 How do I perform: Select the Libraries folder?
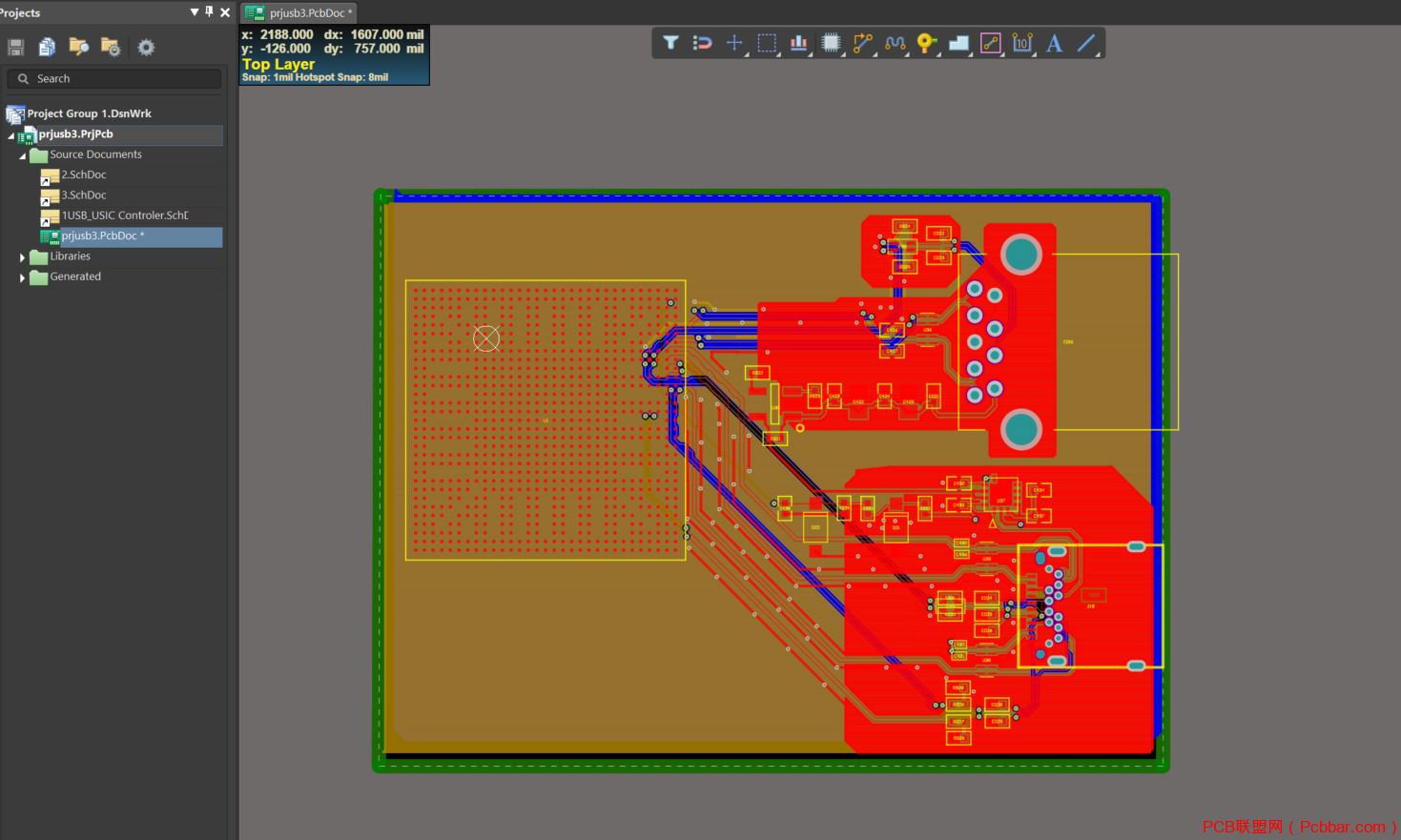click(x=70, y=256)
